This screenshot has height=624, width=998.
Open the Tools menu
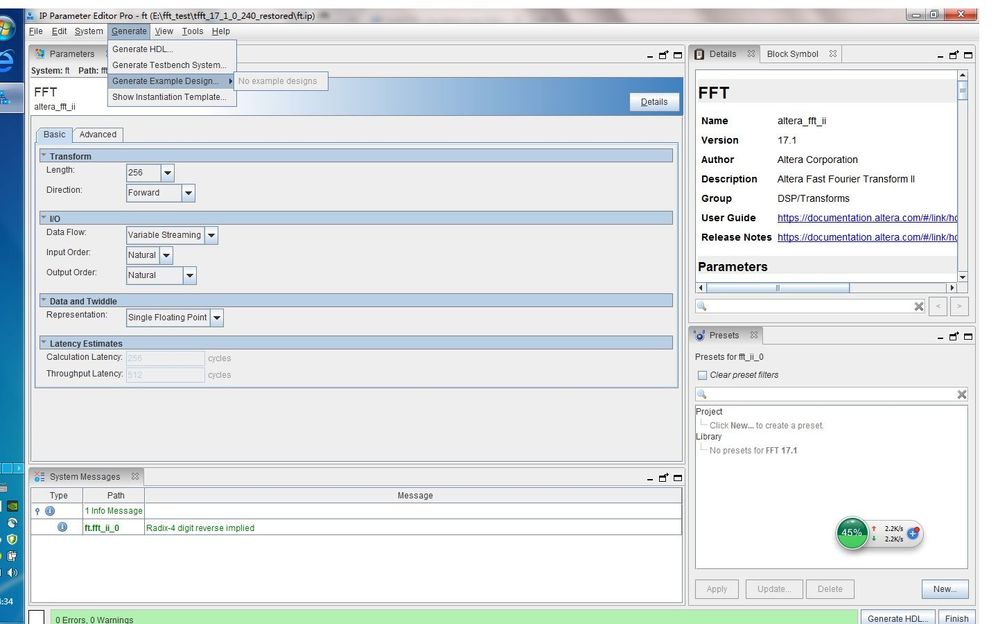[192, 31]
